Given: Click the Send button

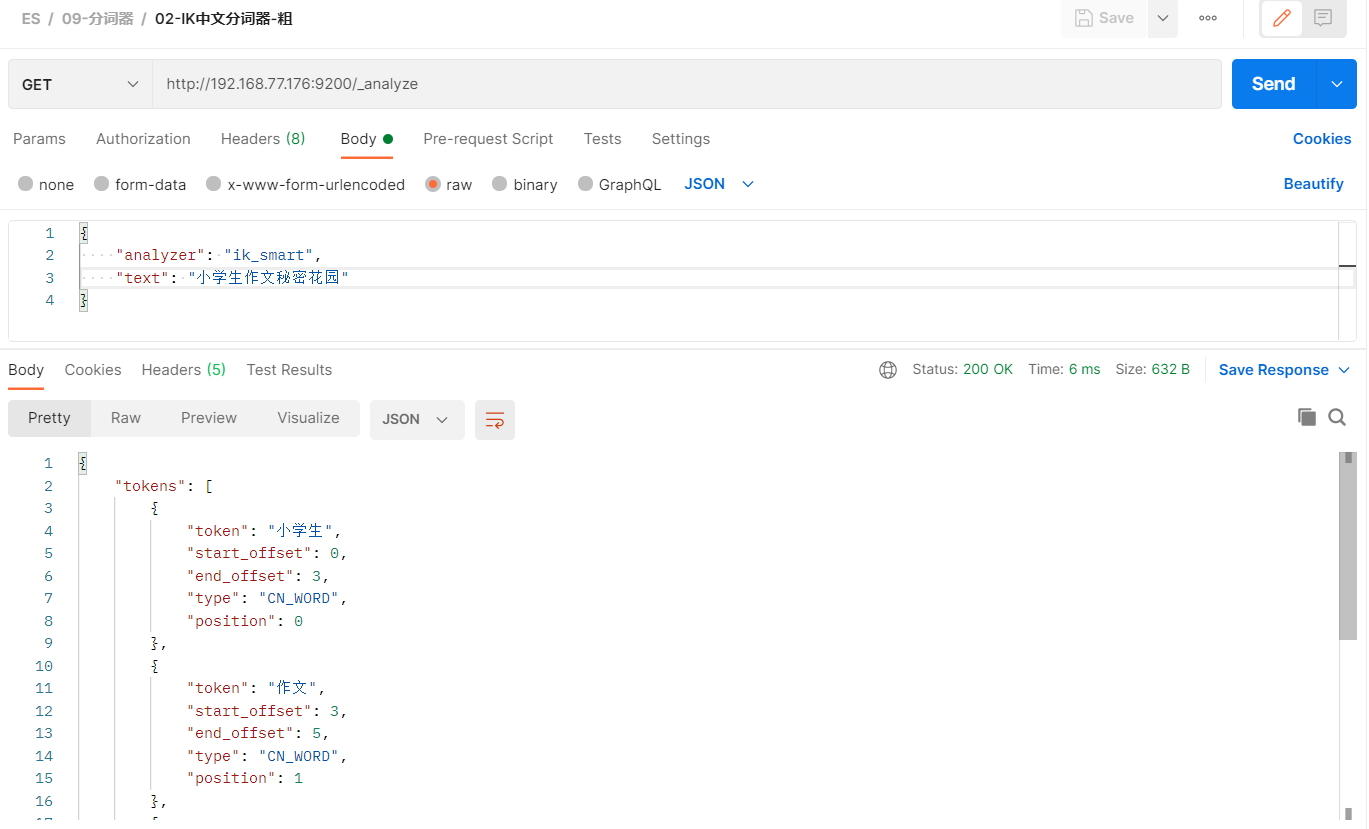Looking at the screenshot, I should tap(1274, 84).
